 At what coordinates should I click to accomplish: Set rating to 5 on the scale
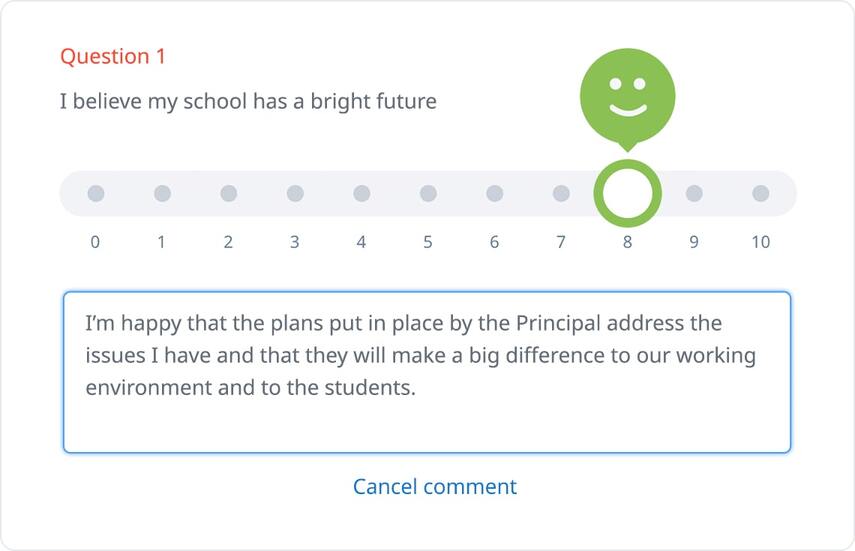[x=428, y=194]
